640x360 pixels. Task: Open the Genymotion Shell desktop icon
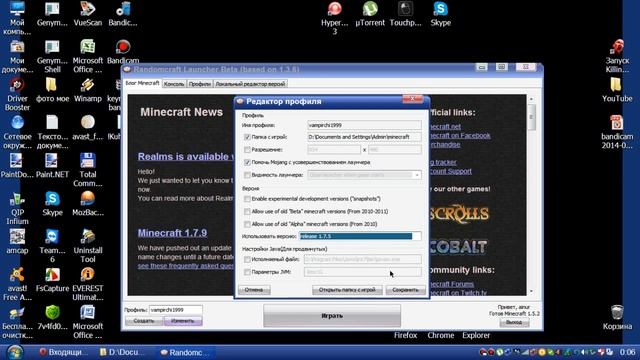coord(52,56)
